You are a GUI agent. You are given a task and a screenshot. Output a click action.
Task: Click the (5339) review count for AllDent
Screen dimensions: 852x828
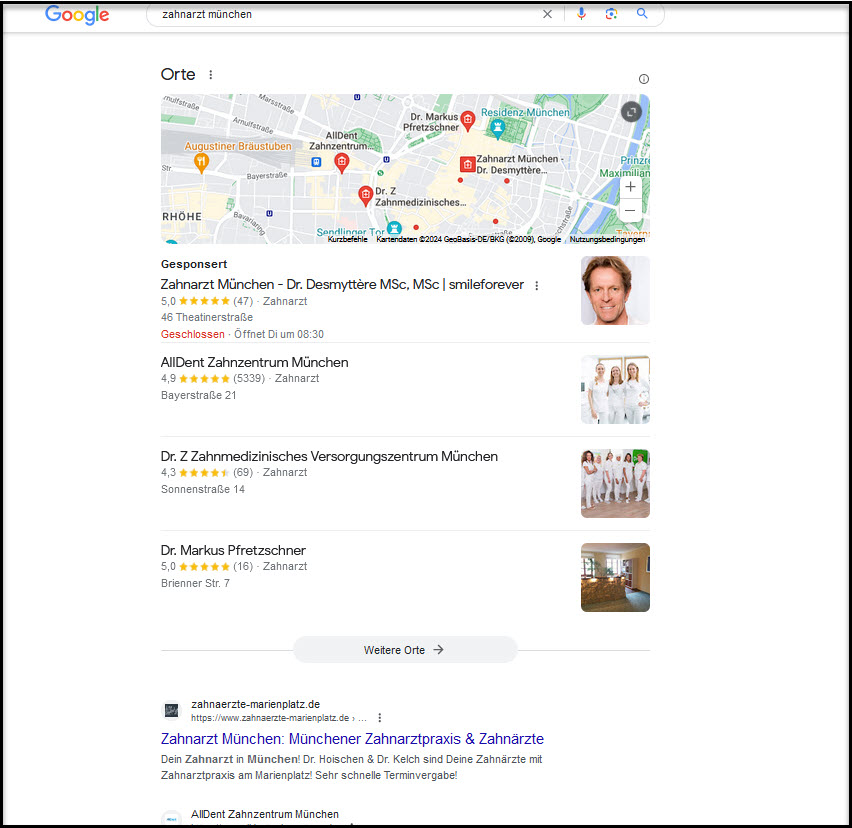click(249, 379)
